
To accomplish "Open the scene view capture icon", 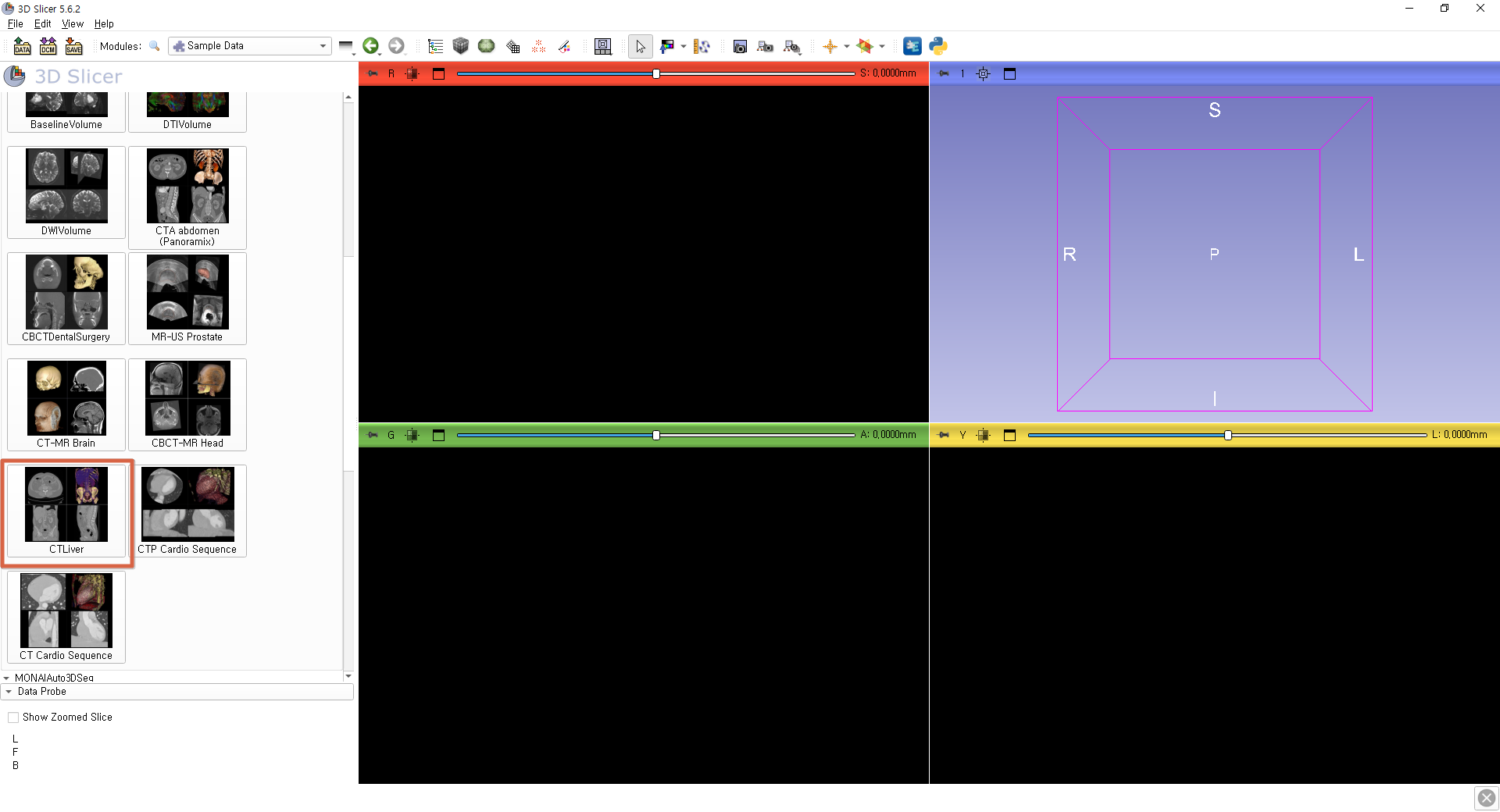I will pos(766,47).
